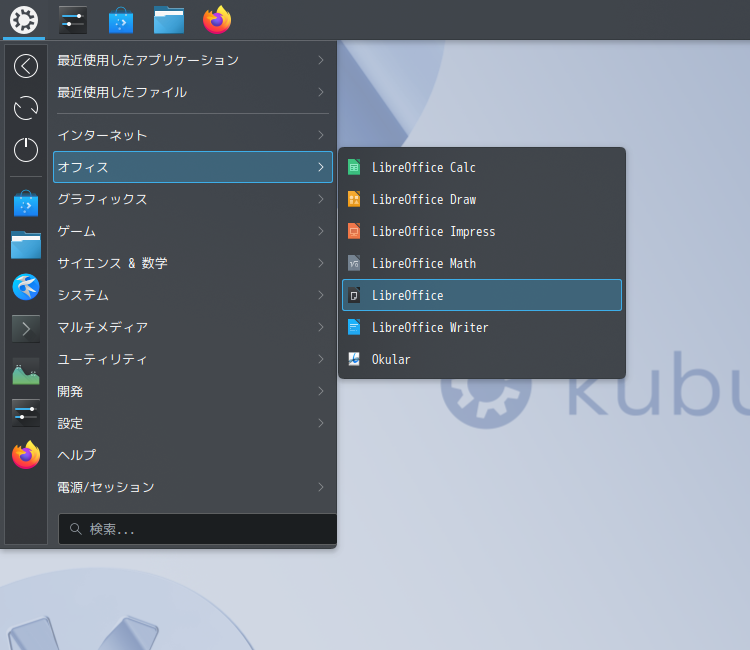Open the 電源/セッション category
750x650 pixels.
193,487
